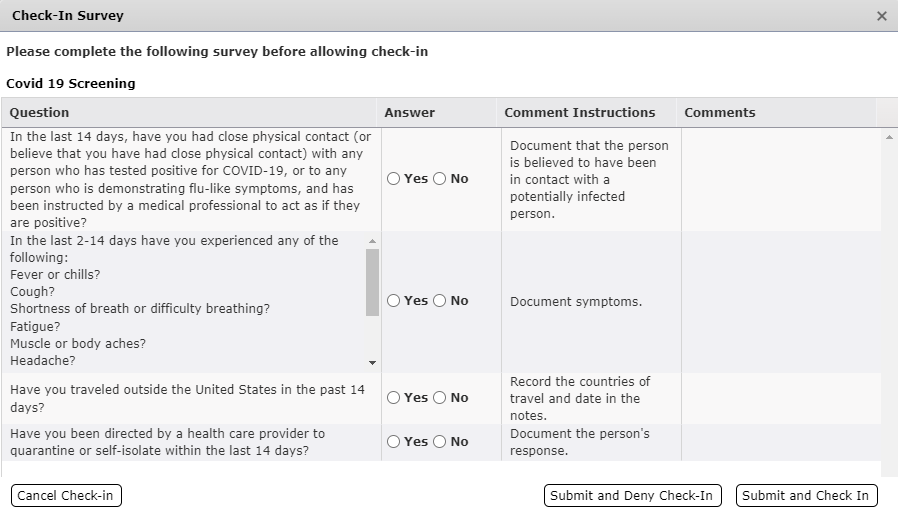Image resolution: width=898 pixels, height=510 pixels.
Task: Close the Check-In Survey dialog
Action: point(881,16)
